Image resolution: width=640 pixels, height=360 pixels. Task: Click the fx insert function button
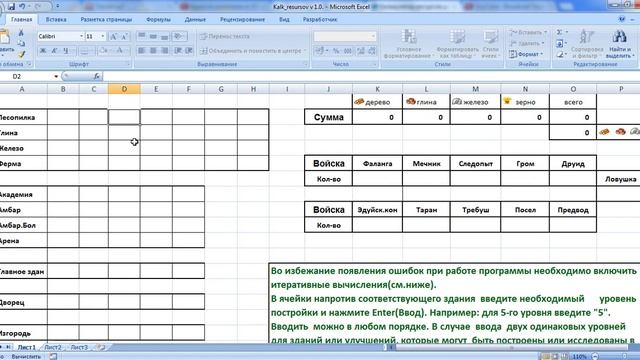[x=96, y=76]
